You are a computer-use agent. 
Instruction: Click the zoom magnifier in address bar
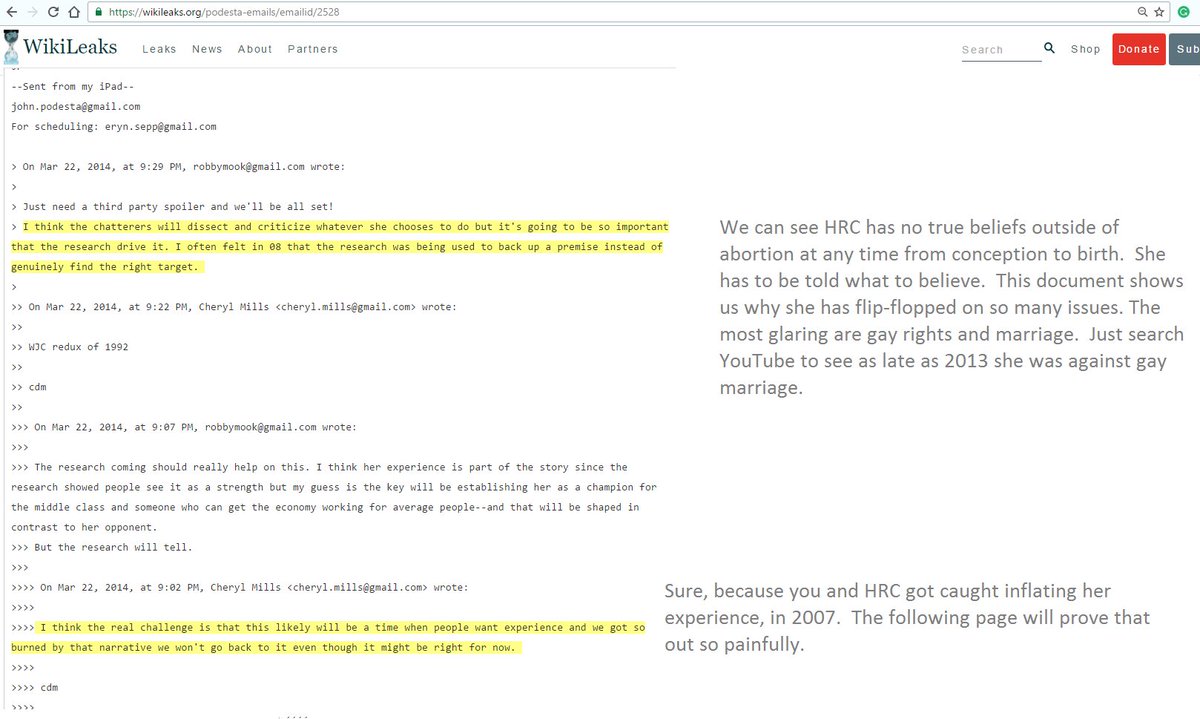point(1142,11)
